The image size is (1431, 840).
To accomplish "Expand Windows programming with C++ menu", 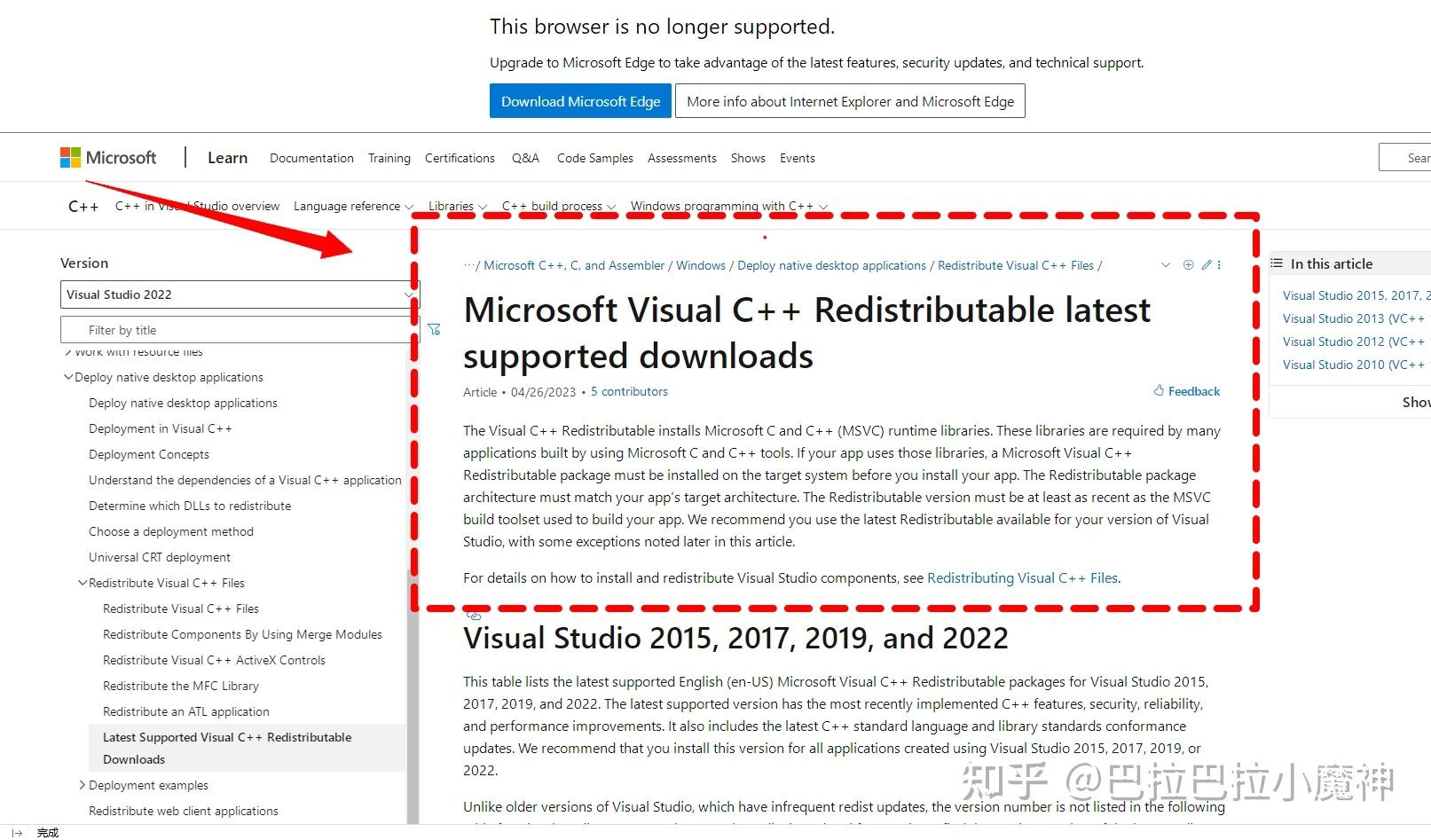I will [x=729, y=206].
